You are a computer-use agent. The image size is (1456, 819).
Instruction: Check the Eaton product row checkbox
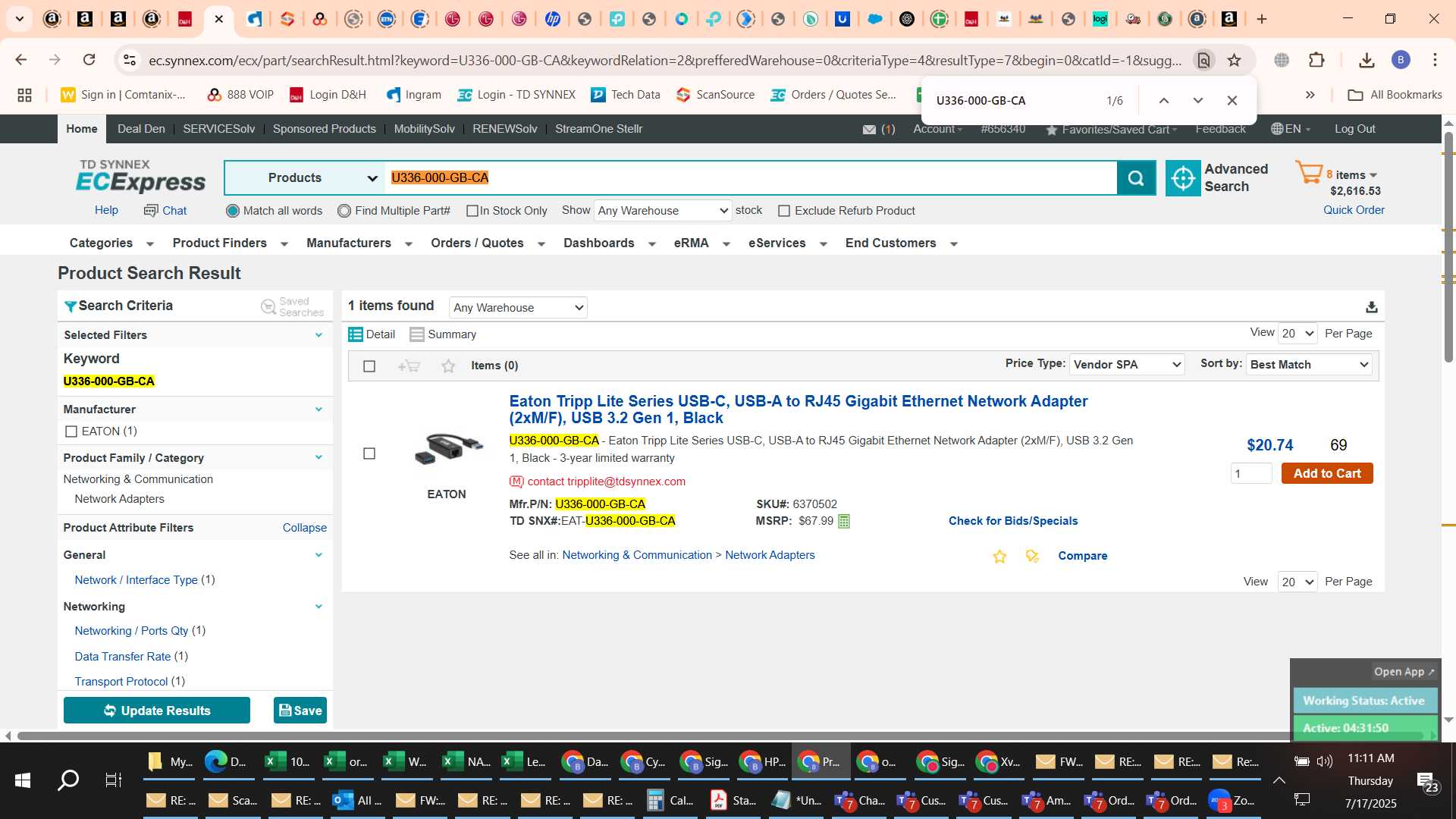tap(369, 453)
